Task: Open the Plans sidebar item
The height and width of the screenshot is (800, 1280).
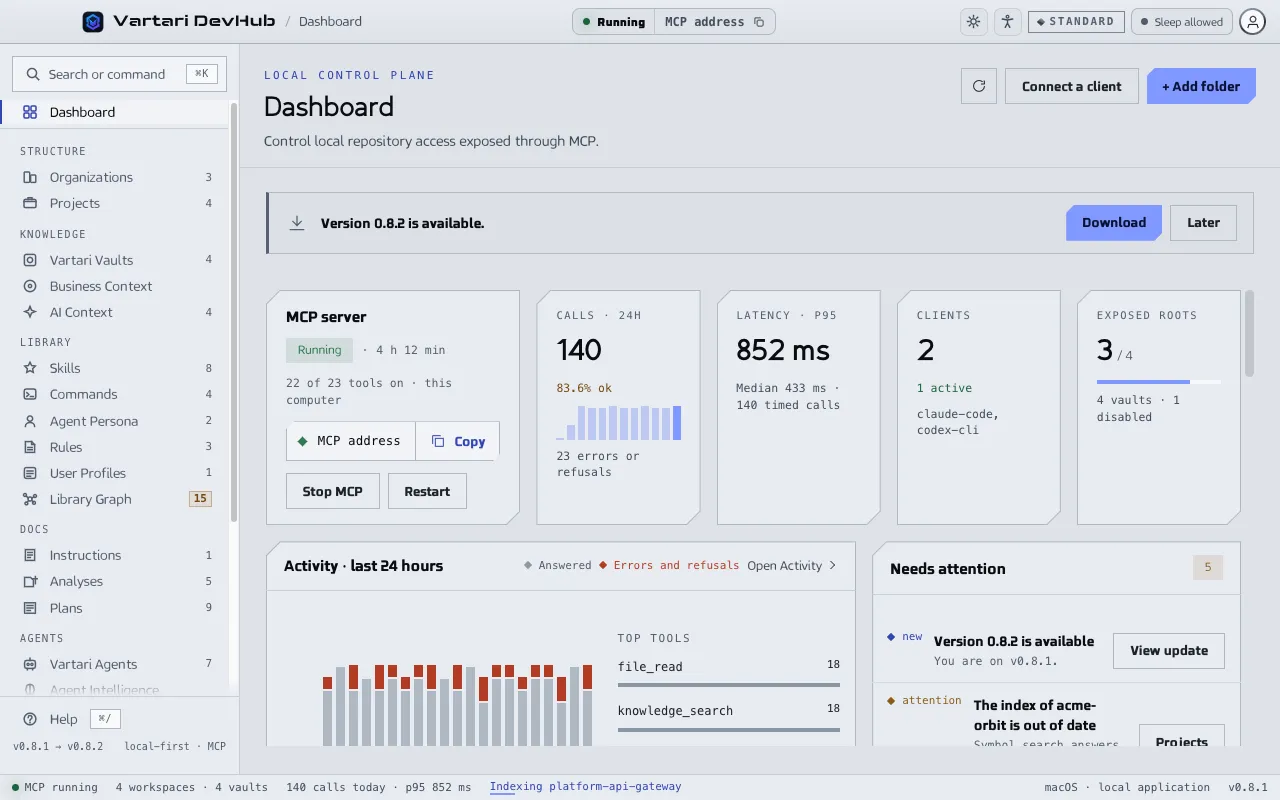Action: pyautogui.click(x=115, y=608)
